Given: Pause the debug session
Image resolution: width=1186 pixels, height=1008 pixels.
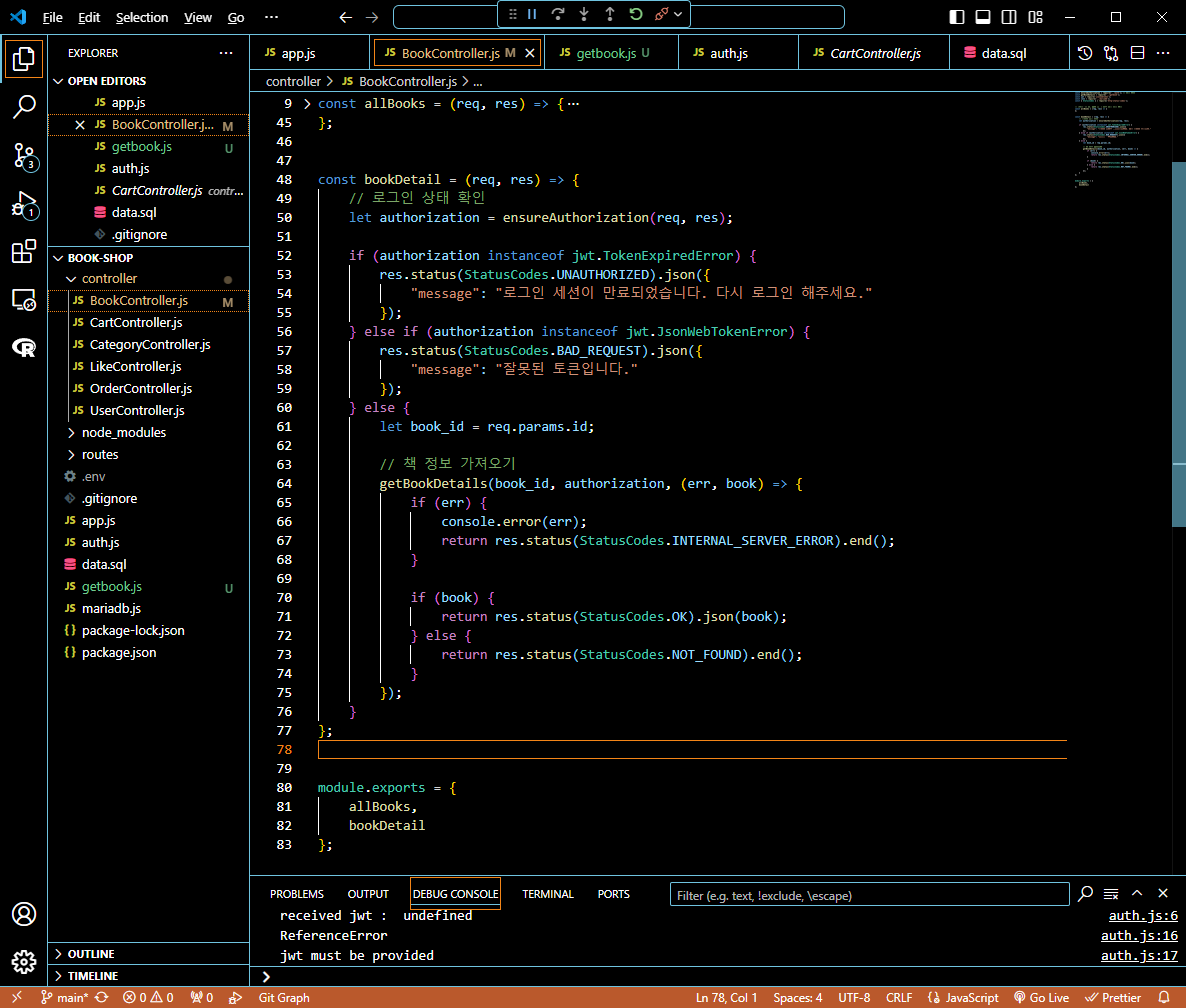Looking at the screenshot, I should [x=532, y=14].
